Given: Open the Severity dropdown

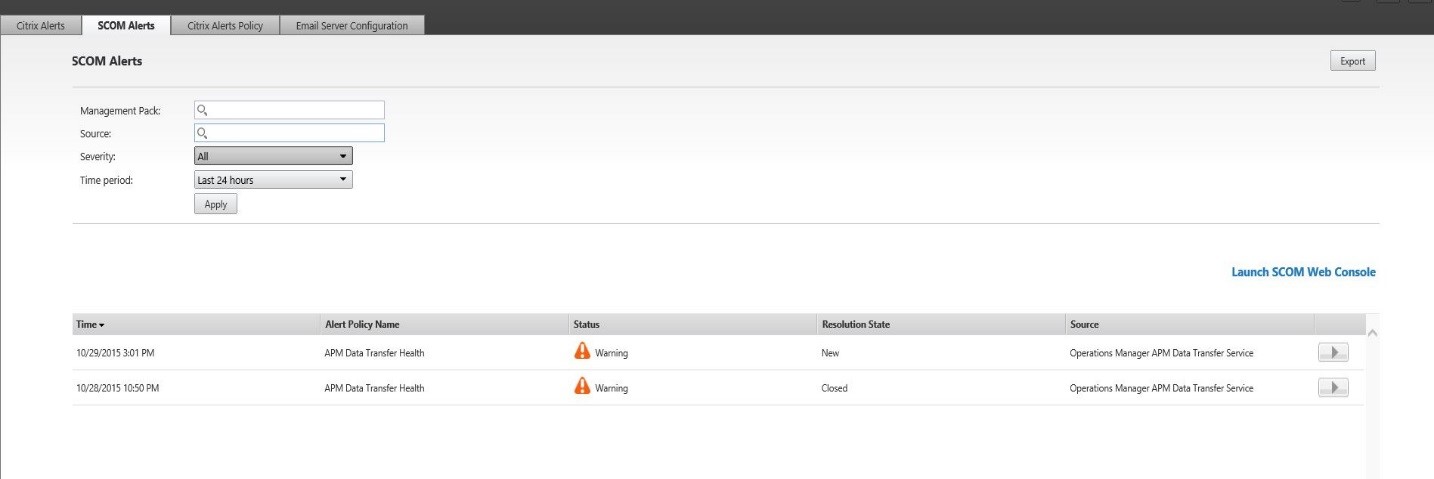Looking at the screenshot, I should pyautogui.click(x=273, y=156).
